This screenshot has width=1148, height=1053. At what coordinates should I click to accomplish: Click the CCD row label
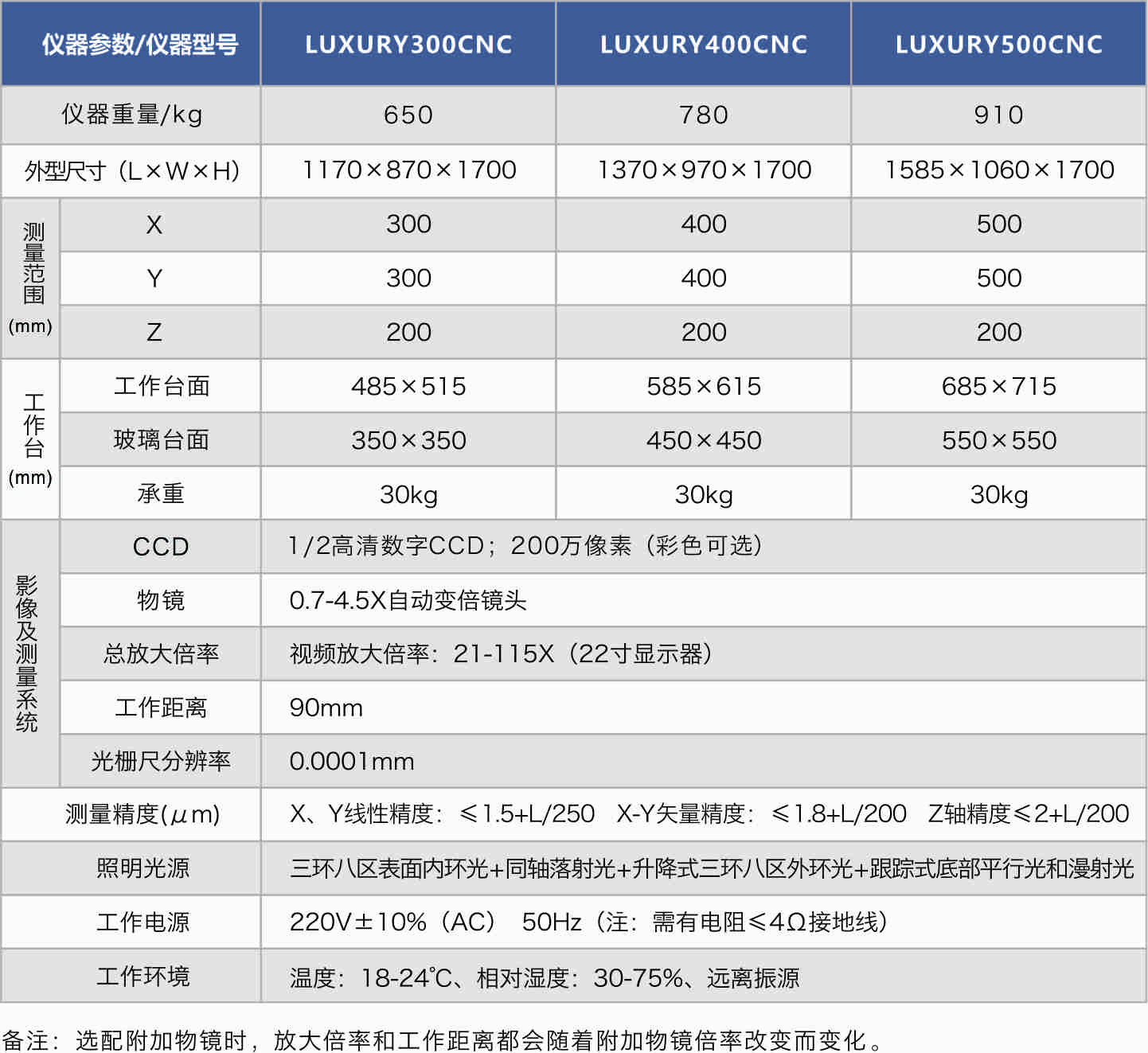click(x=161, y=547)
